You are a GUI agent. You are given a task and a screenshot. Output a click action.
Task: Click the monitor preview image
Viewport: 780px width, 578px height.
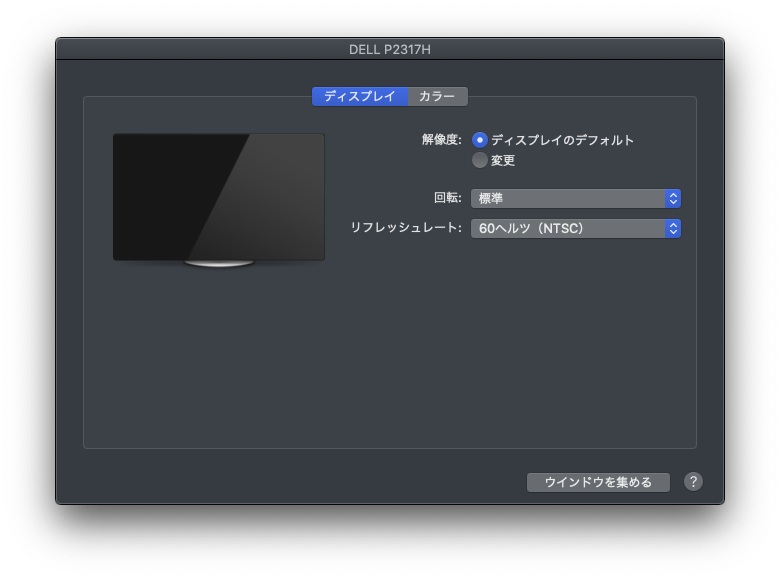[219, 200]
